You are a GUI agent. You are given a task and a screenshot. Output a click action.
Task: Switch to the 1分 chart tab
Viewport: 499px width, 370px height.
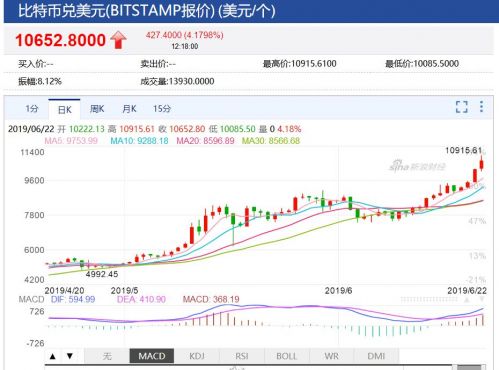32,109
